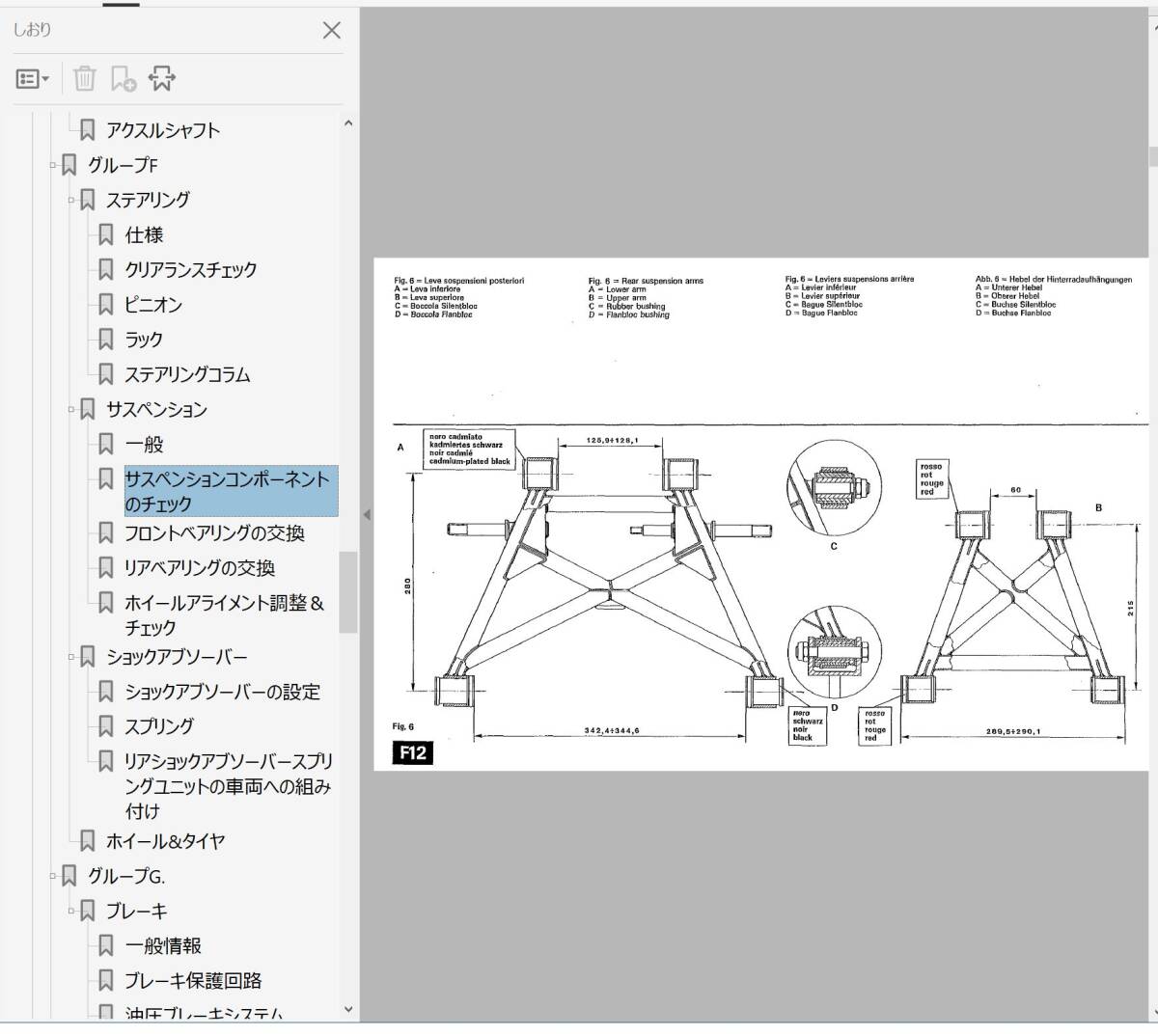Click the find current bookmark icon
Image resolution: width=1158 pixels, height=1036 pixels.
click(x=161, y=78)
